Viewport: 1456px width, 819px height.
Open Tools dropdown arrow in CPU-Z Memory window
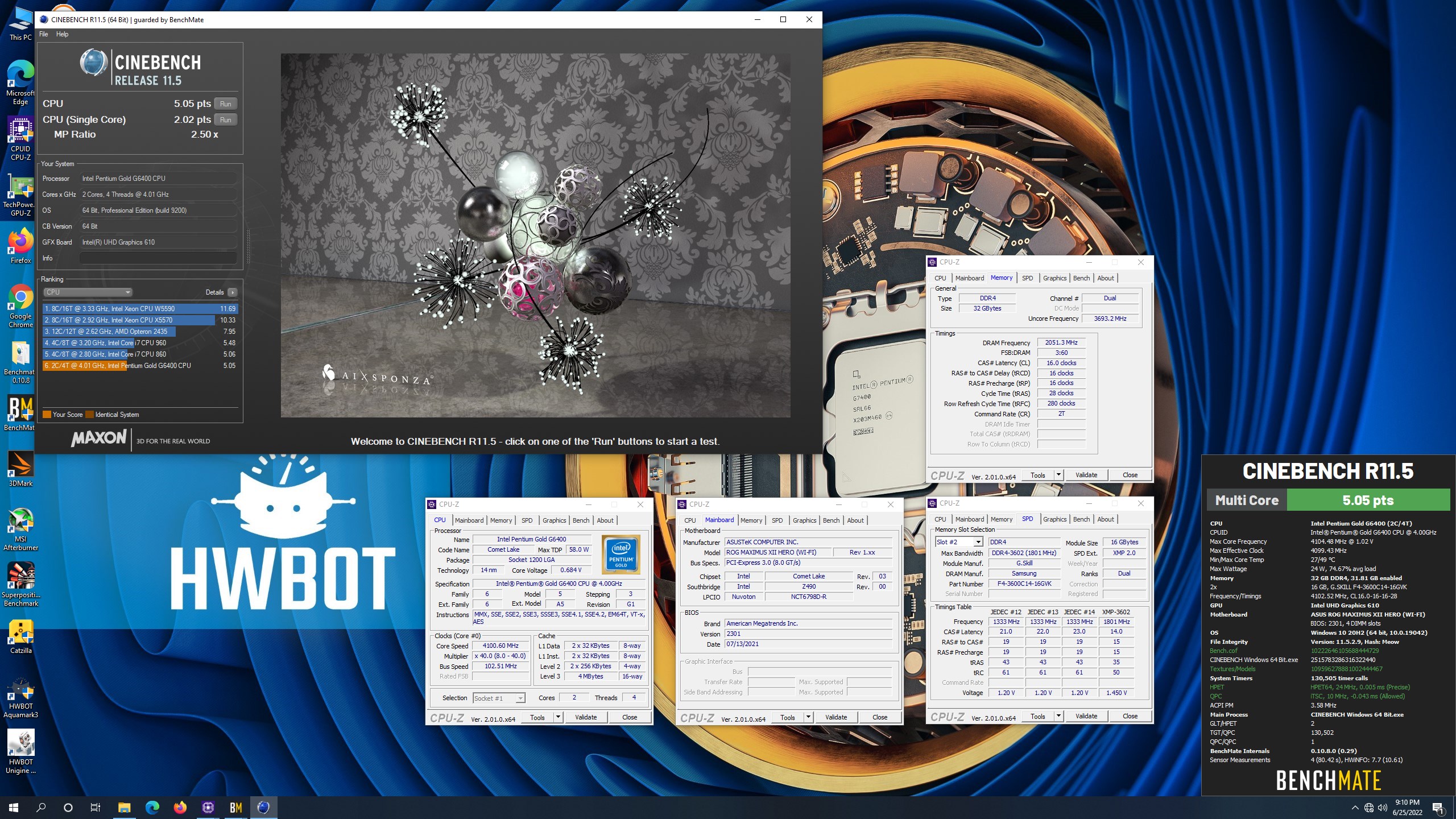coord(1058,475)
